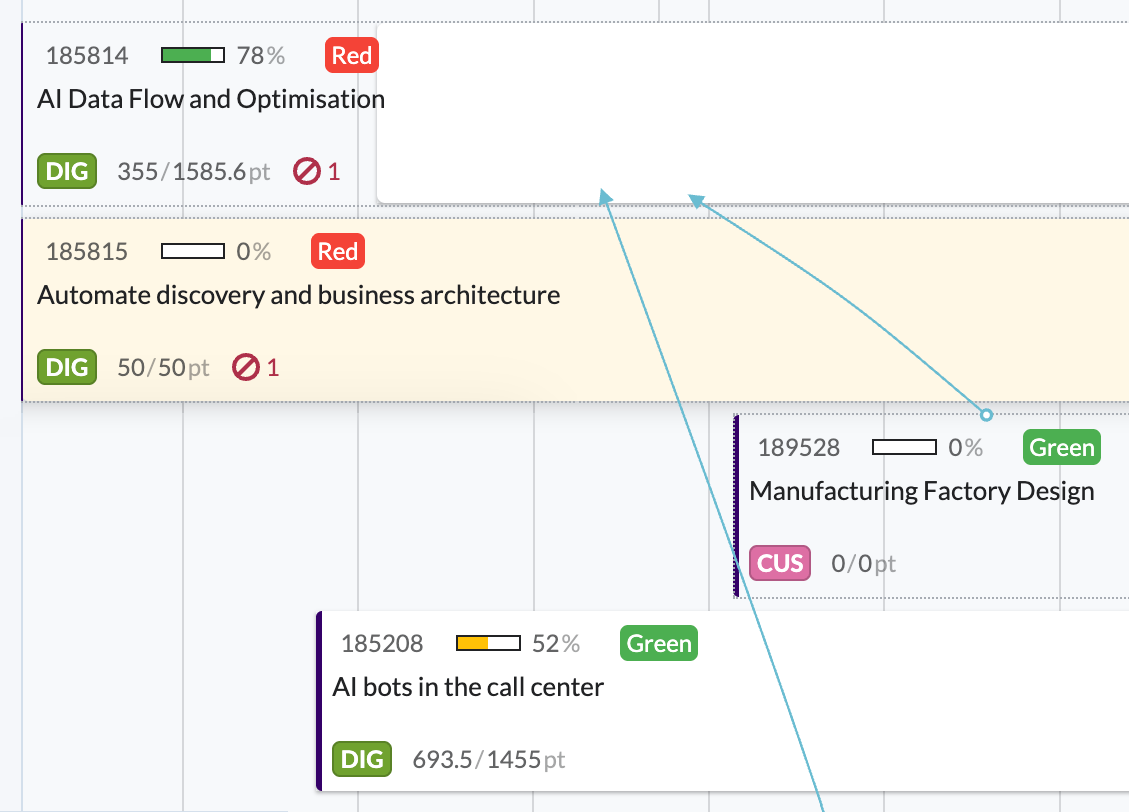Image resolution: width=1129 pixels, height=812 pixels.
Task: Click the Green status badge on card 185208
Action: (658, 644)
